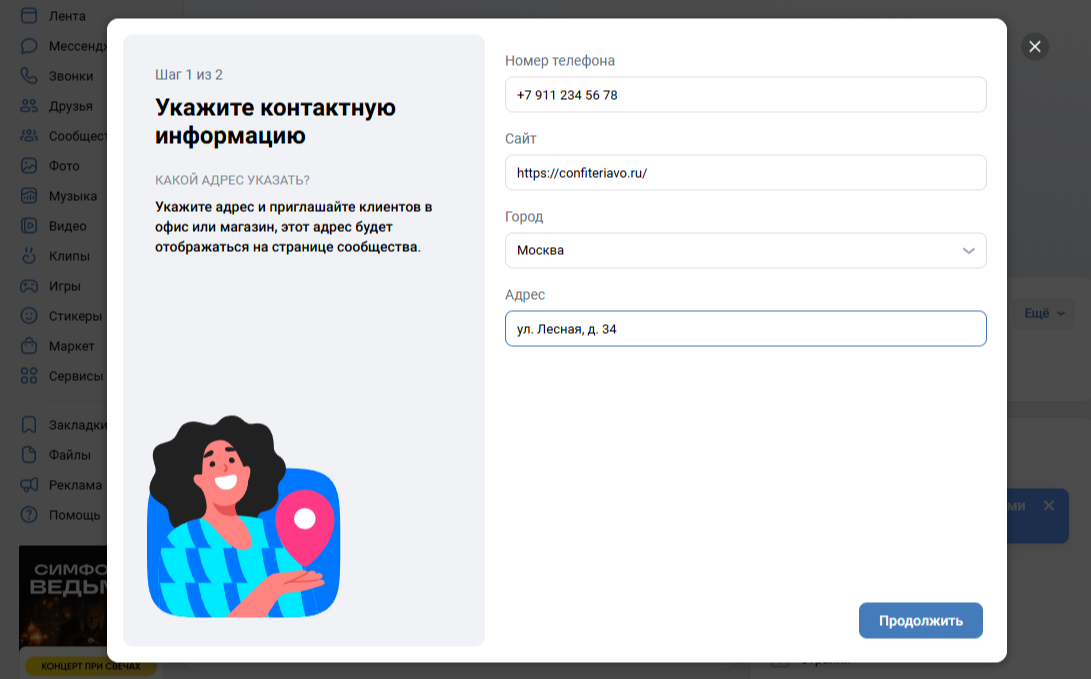Click the chevron arrow in city selector

click(x=968, y=251)
